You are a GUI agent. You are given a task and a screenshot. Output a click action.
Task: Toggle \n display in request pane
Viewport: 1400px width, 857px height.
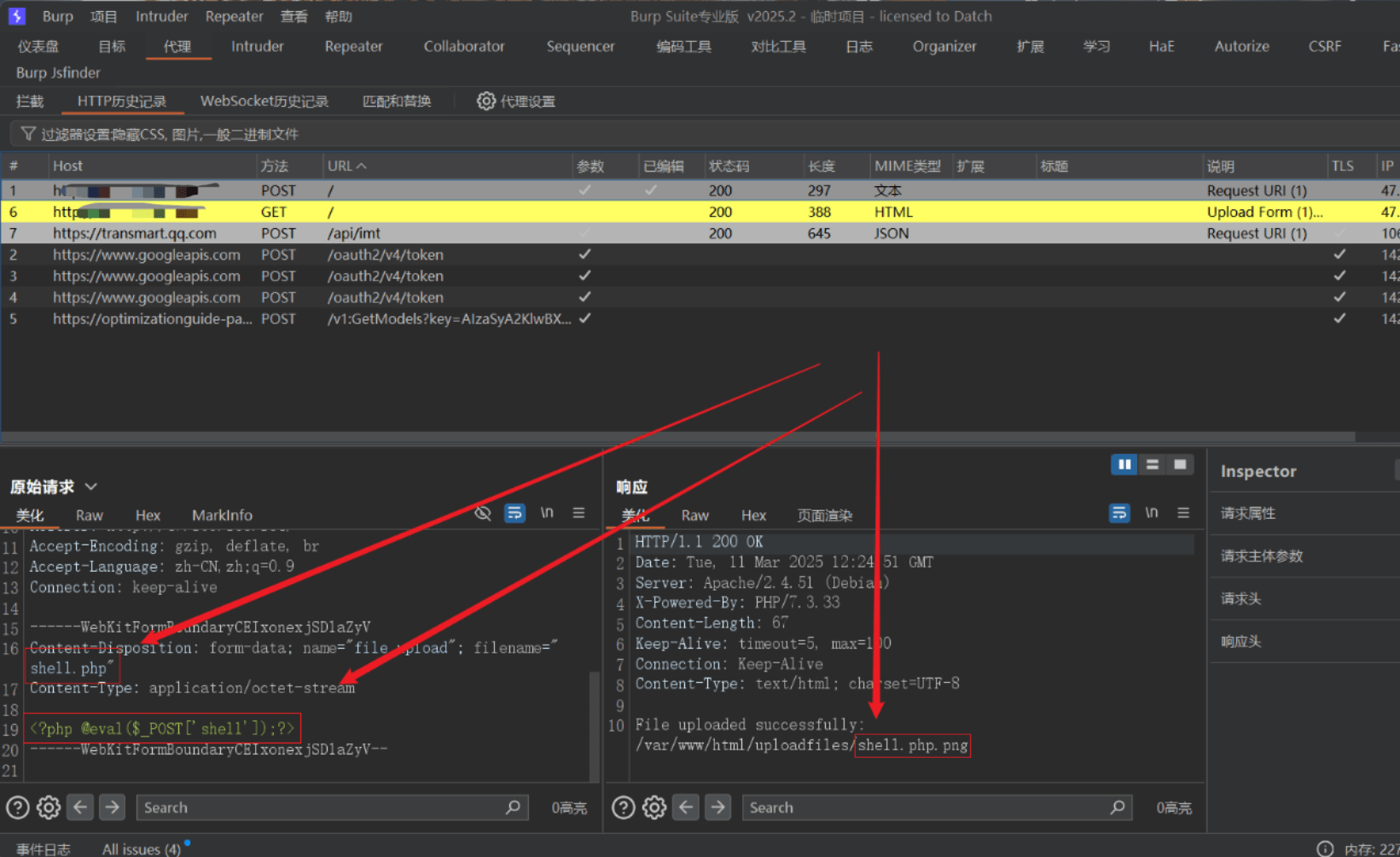(x=547, y=512)
